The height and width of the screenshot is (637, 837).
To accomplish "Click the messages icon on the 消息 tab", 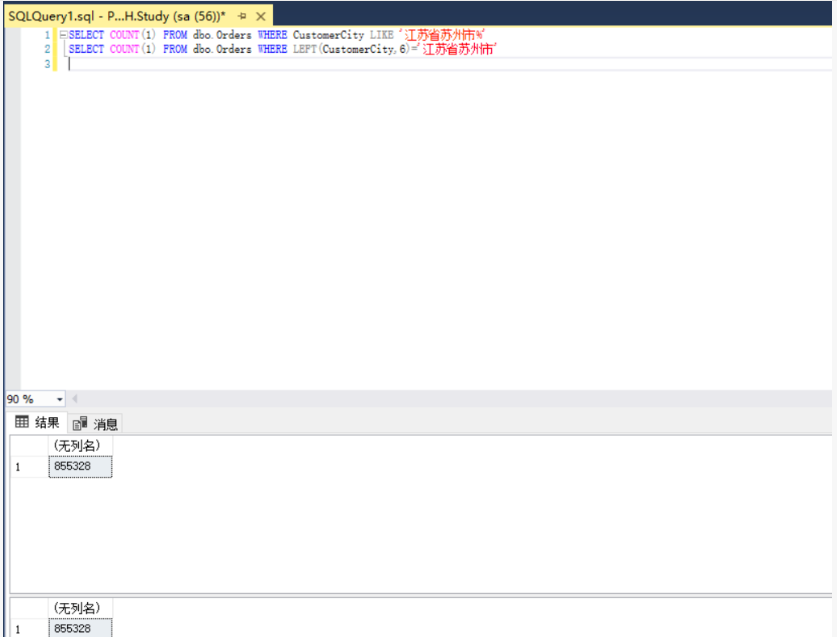I will (80, 423).
